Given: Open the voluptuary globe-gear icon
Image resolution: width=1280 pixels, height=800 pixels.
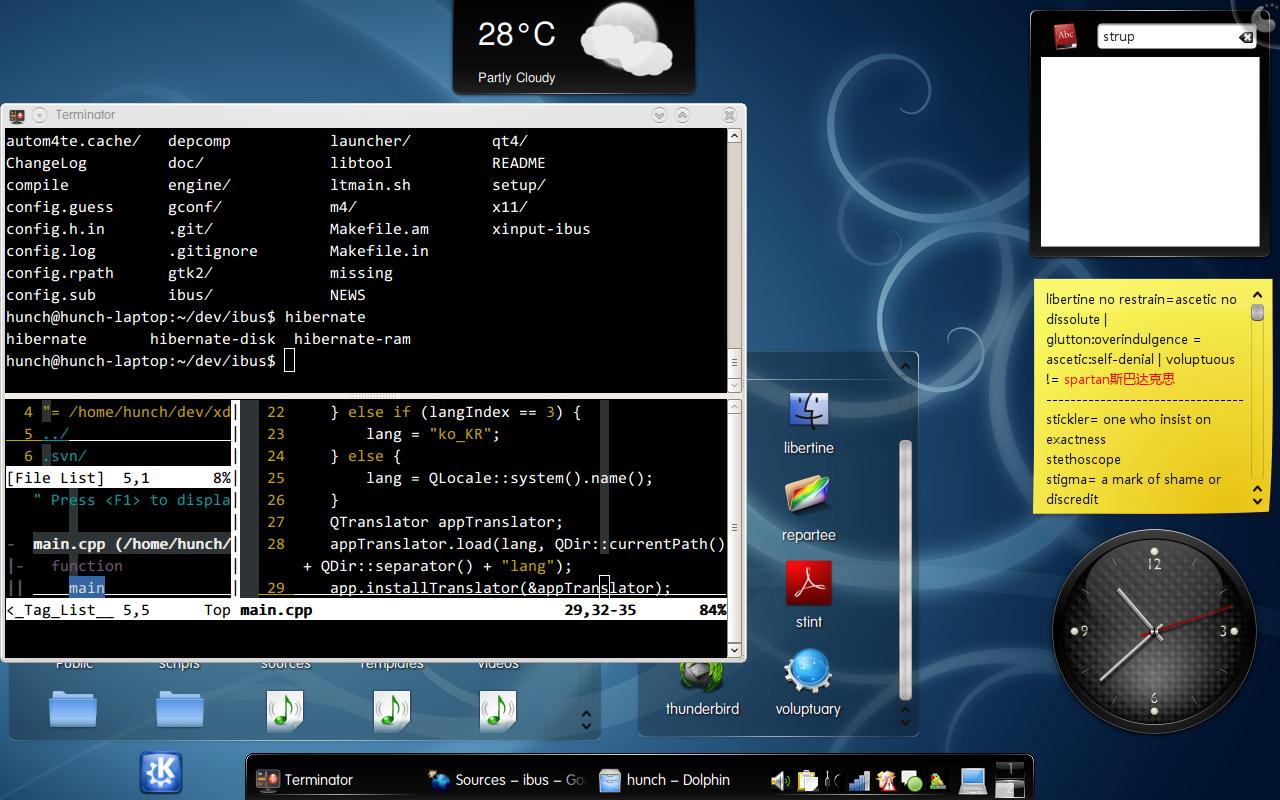Looking at the screenshot, I should coord(808,671).
